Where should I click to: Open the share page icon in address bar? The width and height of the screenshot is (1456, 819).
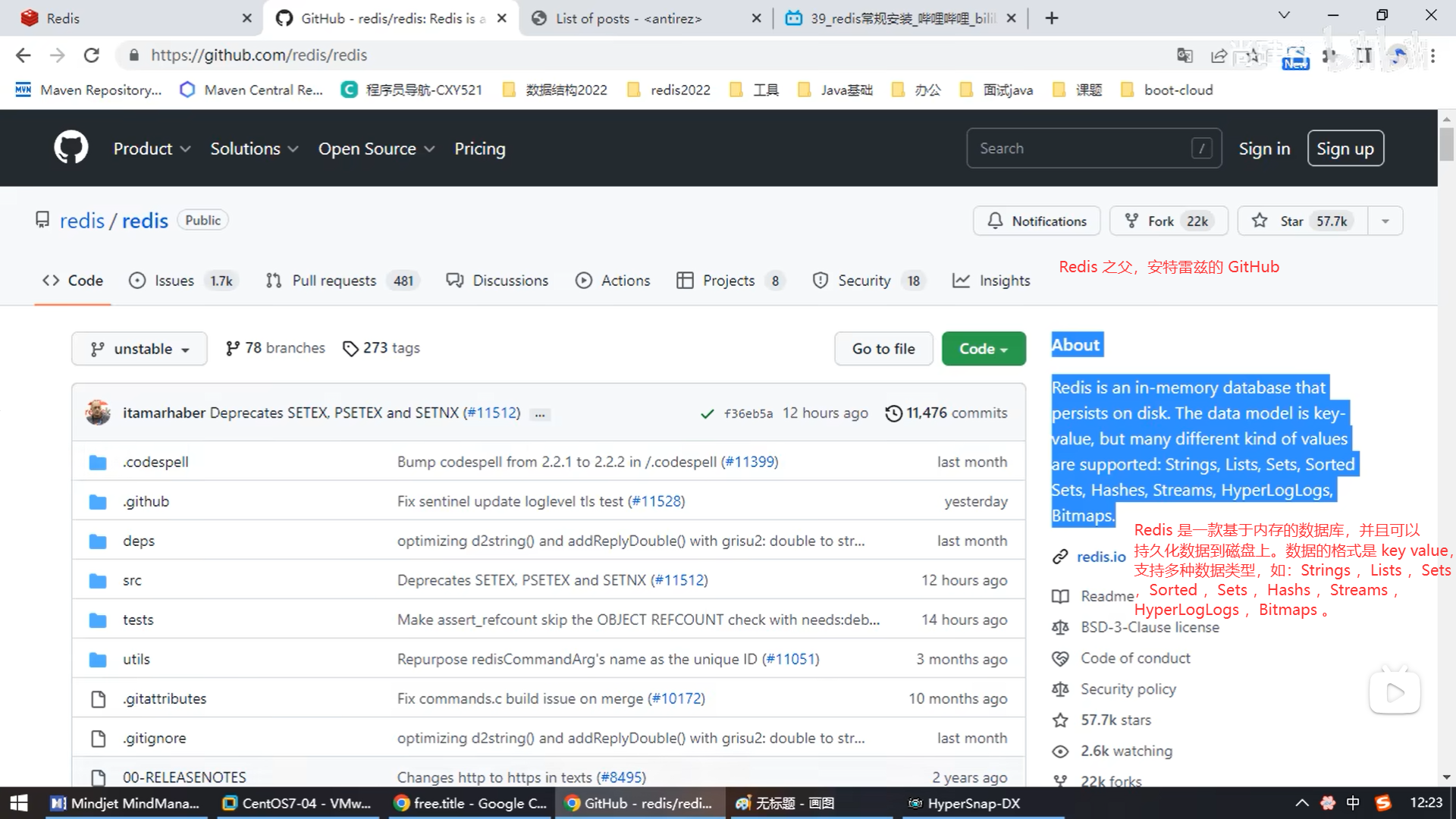(1219, 55)
